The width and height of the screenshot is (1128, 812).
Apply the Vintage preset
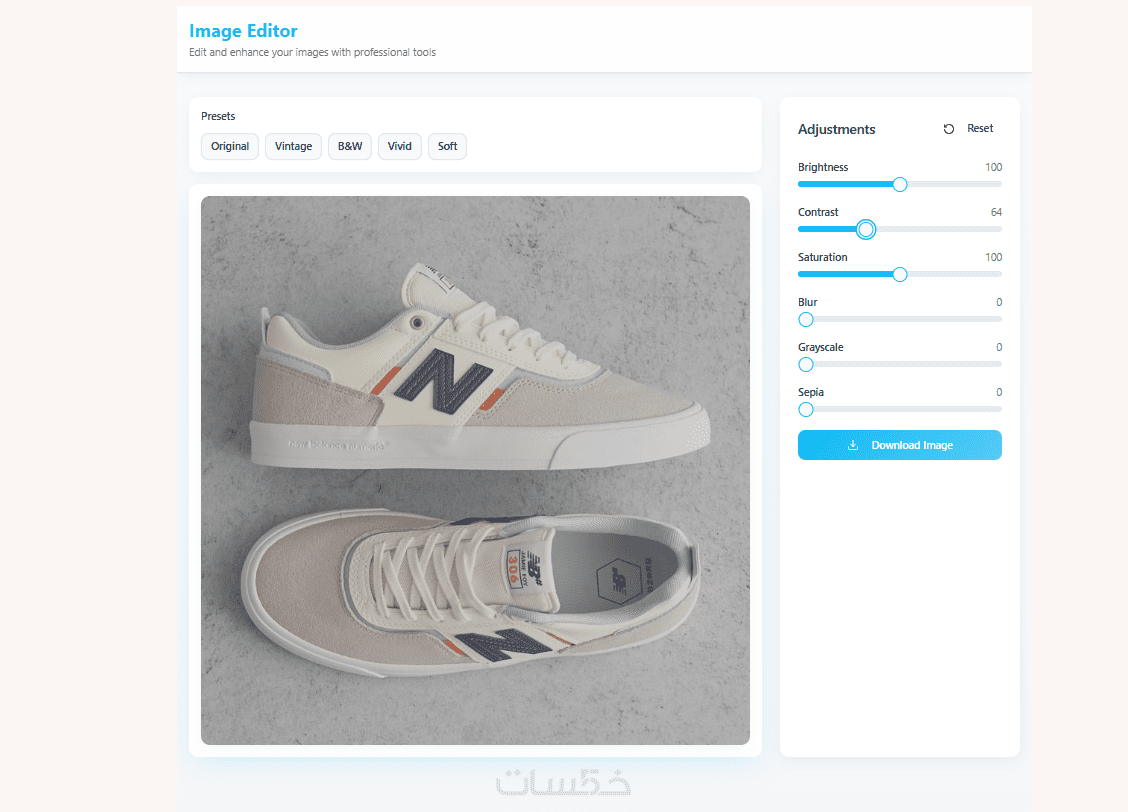(x=293, y=146)
